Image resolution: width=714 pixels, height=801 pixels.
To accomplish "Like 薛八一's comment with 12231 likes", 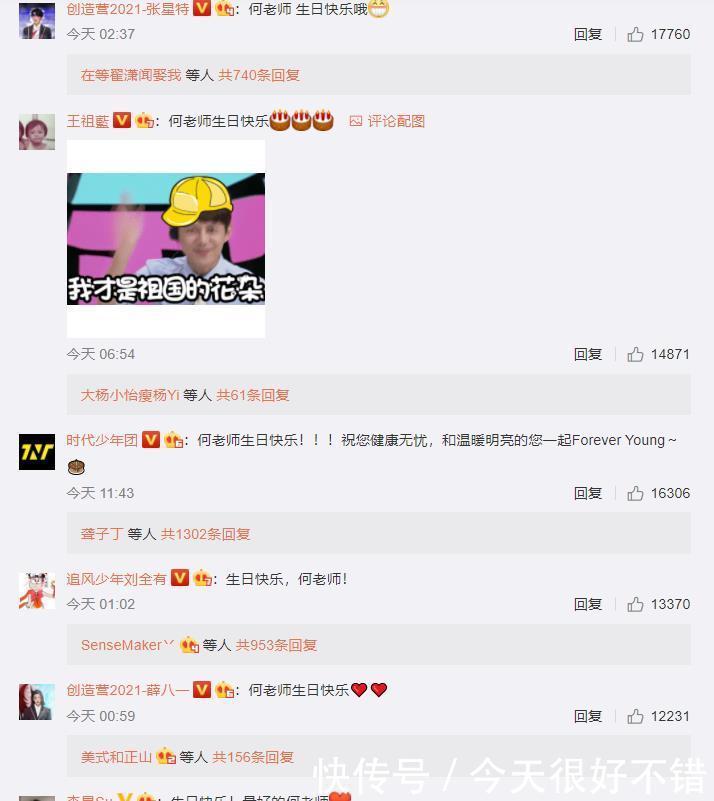I will point(635,716).
